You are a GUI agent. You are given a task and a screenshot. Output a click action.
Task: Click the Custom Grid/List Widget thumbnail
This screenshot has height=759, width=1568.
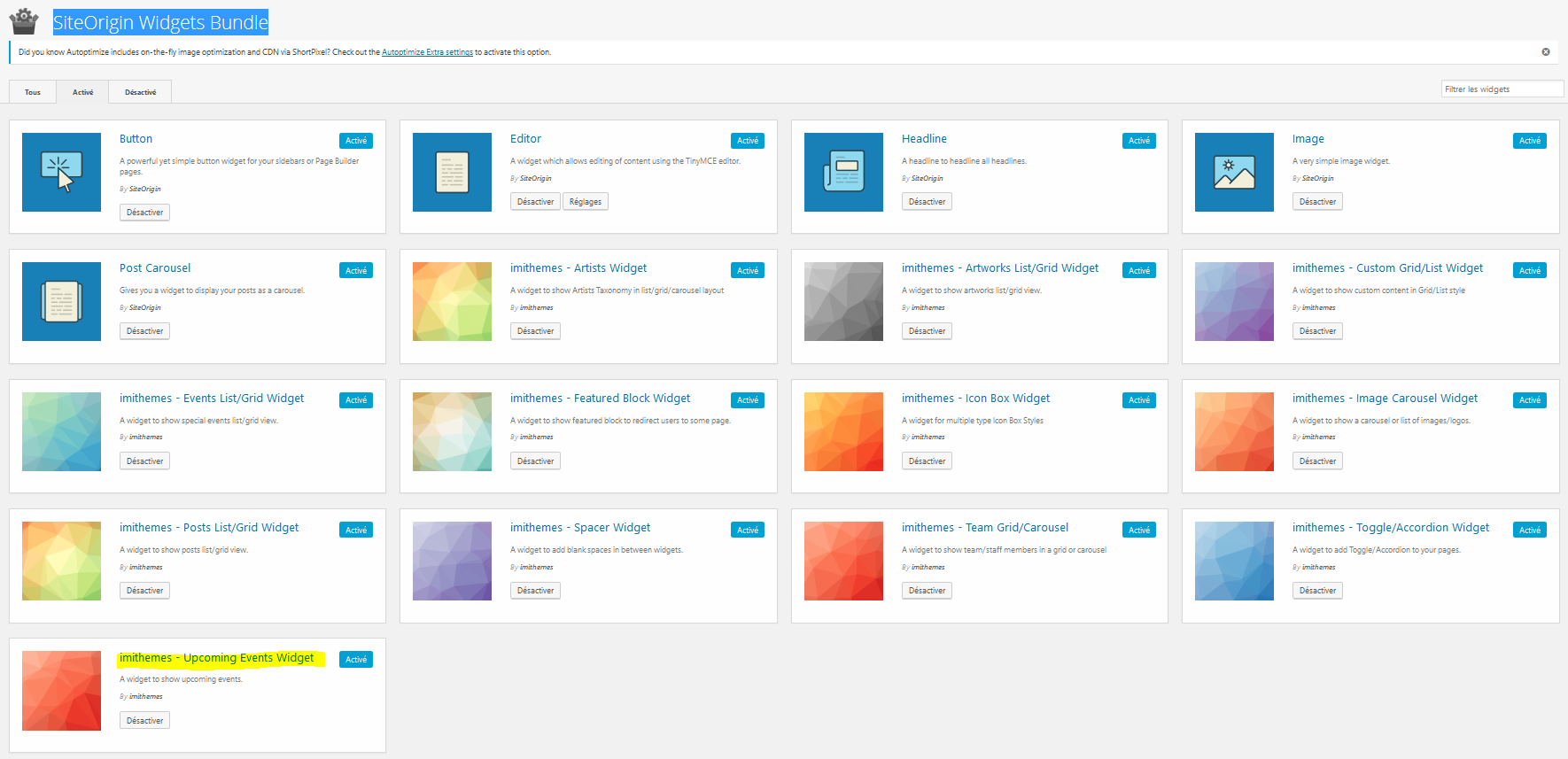point(1234,301)
